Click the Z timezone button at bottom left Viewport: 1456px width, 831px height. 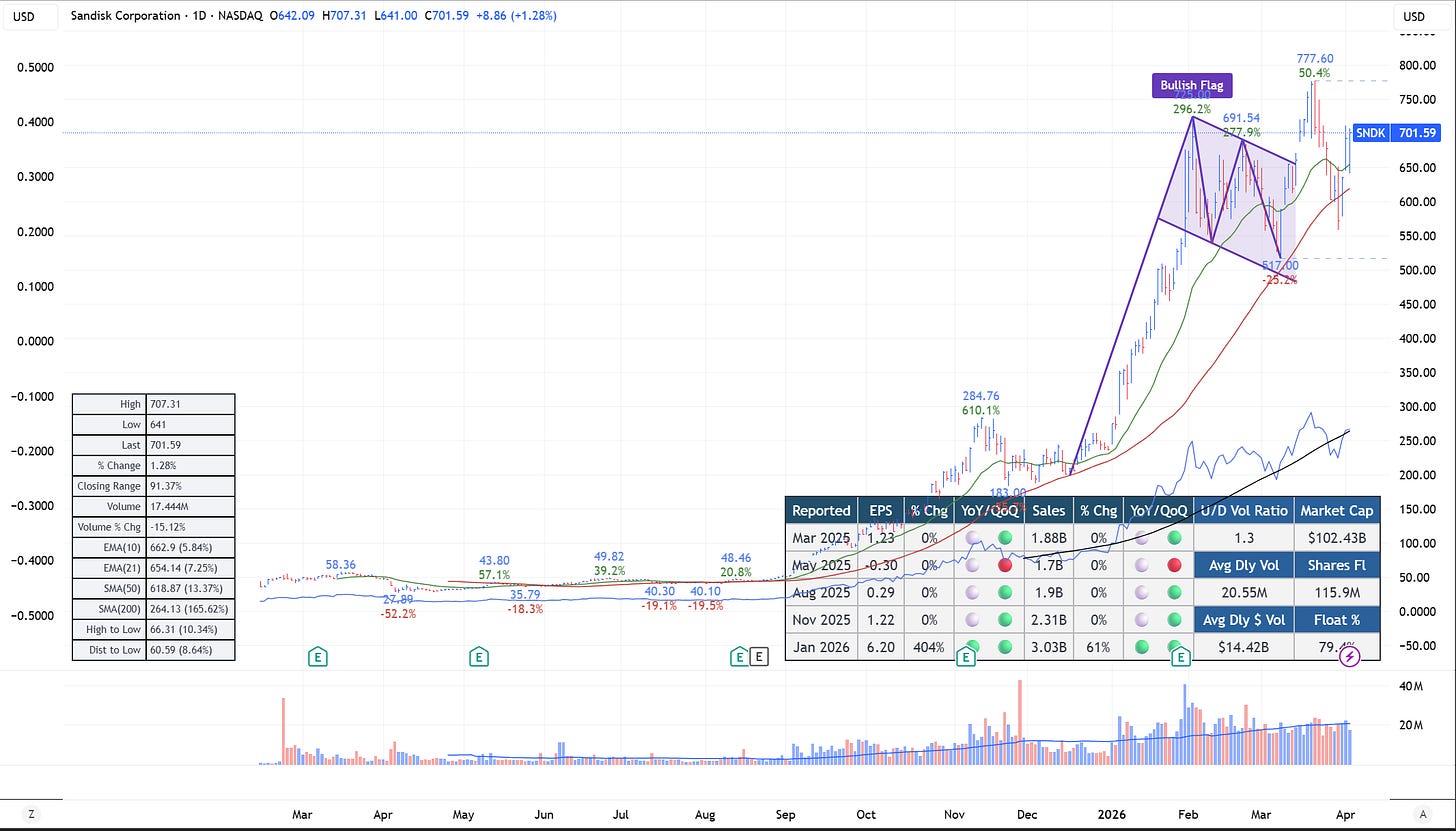coord(31,814)
